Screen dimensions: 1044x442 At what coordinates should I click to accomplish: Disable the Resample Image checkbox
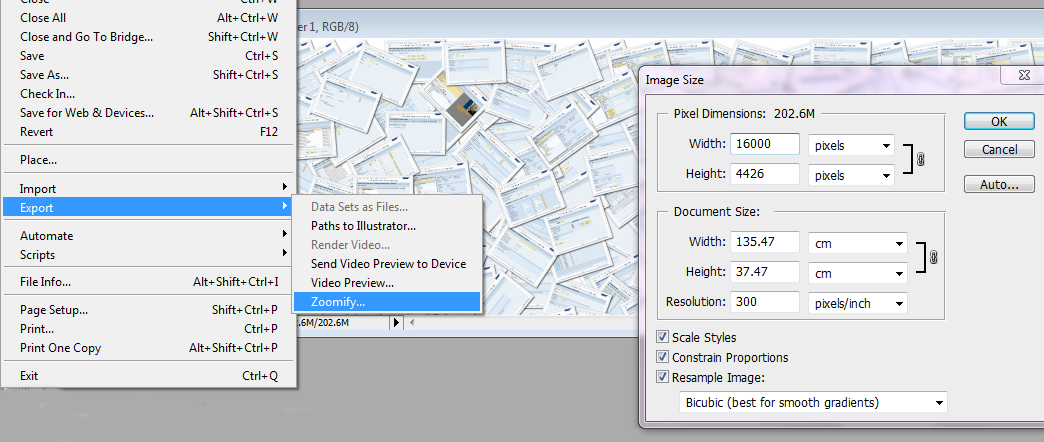[x=662, y=377]
